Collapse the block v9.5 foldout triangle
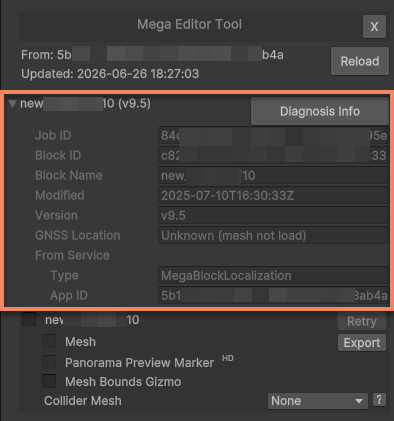394x421 pixels. (13, 104)
